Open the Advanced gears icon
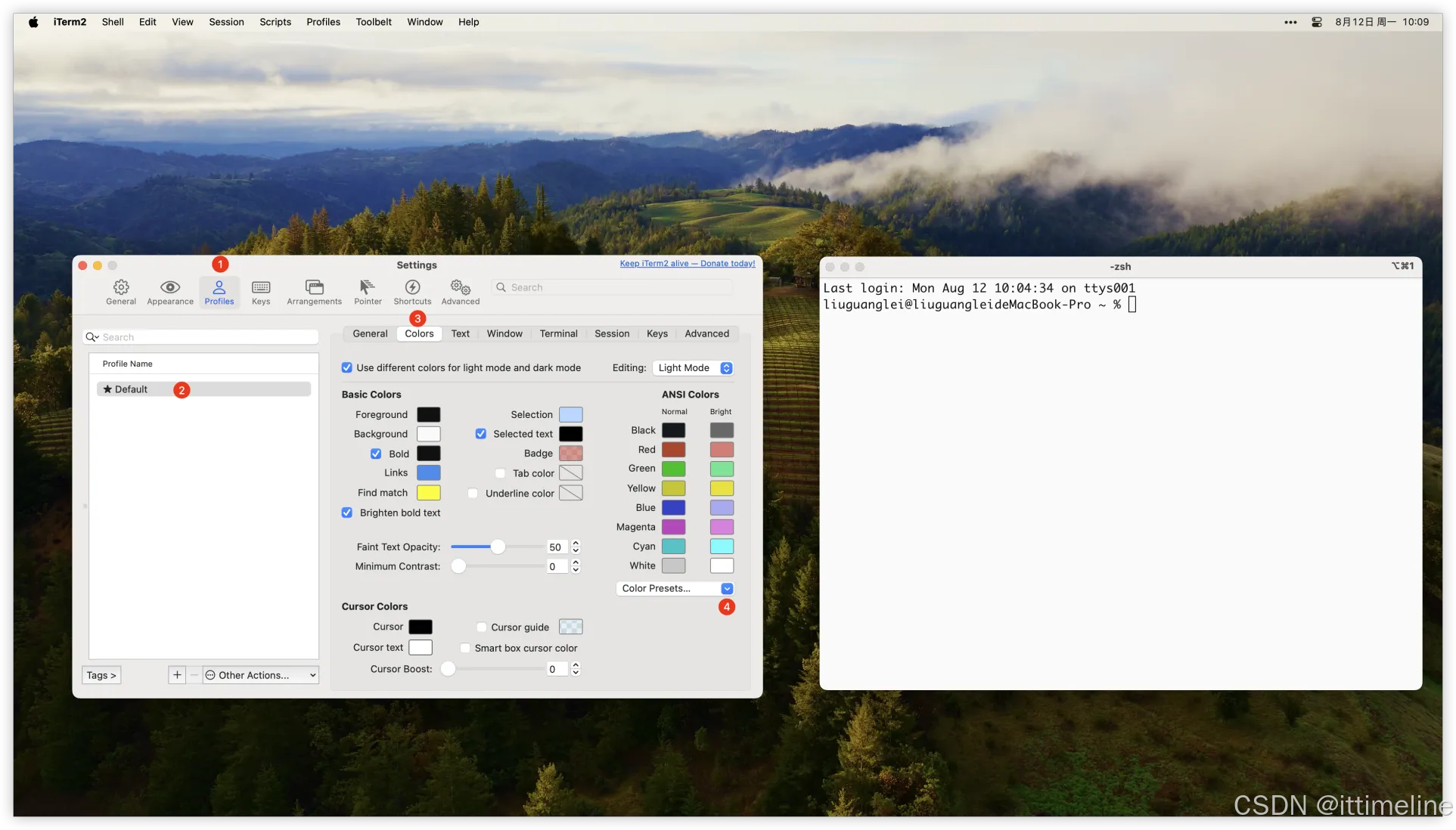This screenshot has height=830, width=1456. pyautogui.click(x=460, y=288)
